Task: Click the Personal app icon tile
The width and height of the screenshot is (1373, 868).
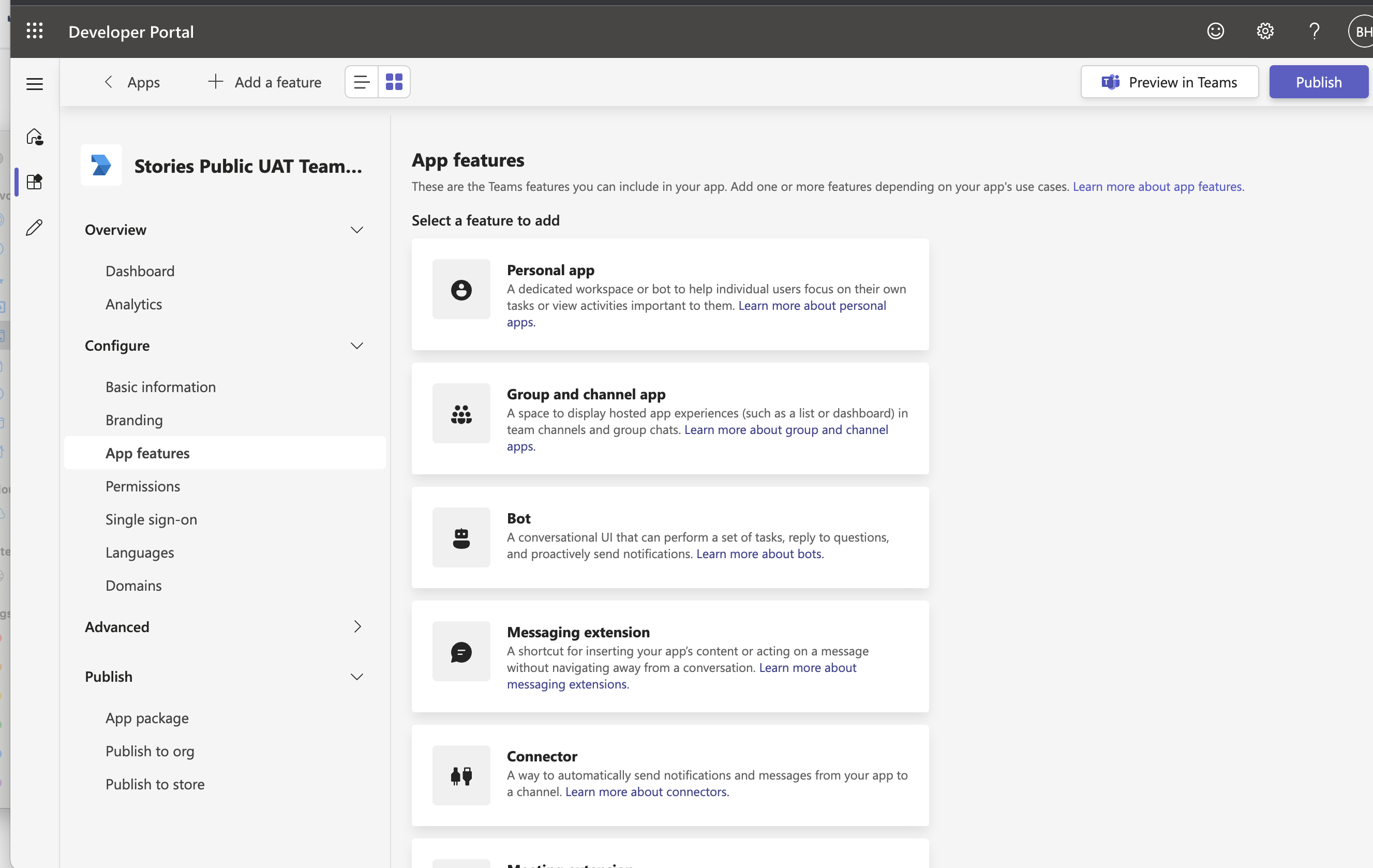Action: (x=461, y=290)
